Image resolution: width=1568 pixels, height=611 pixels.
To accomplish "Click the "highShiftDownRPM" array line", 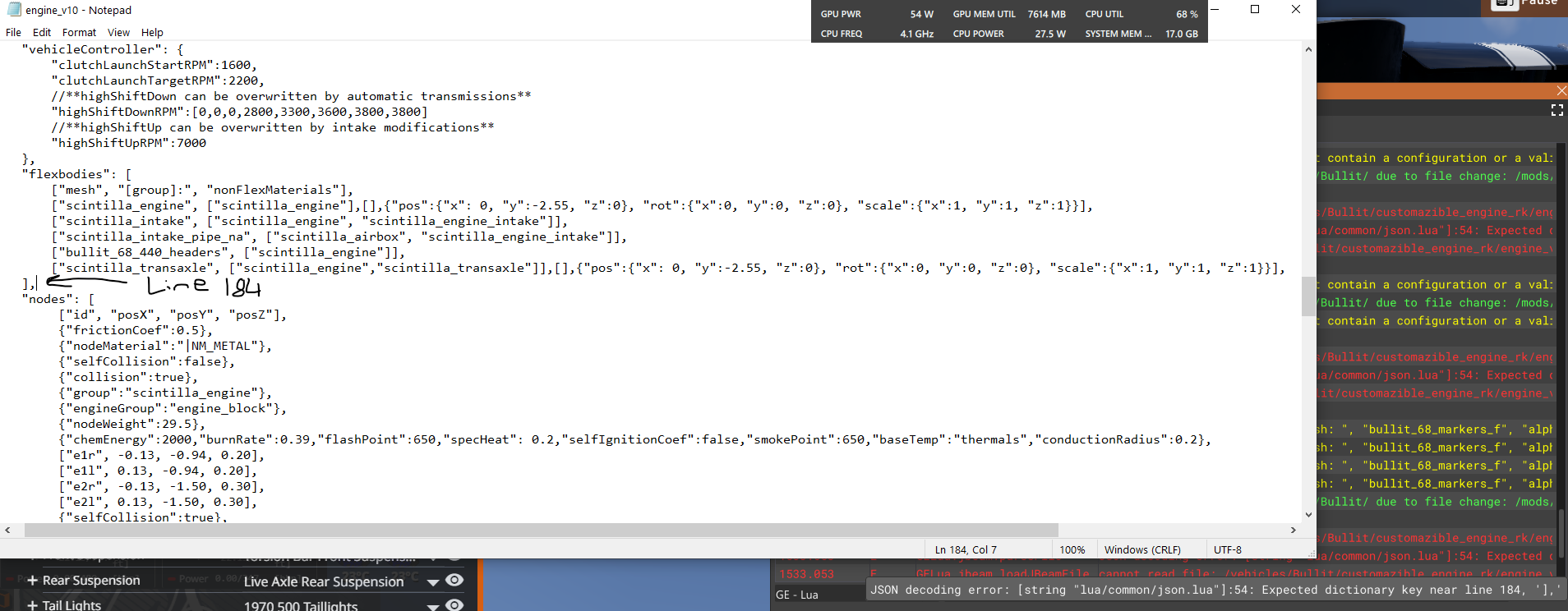I will tap(239, 112).
